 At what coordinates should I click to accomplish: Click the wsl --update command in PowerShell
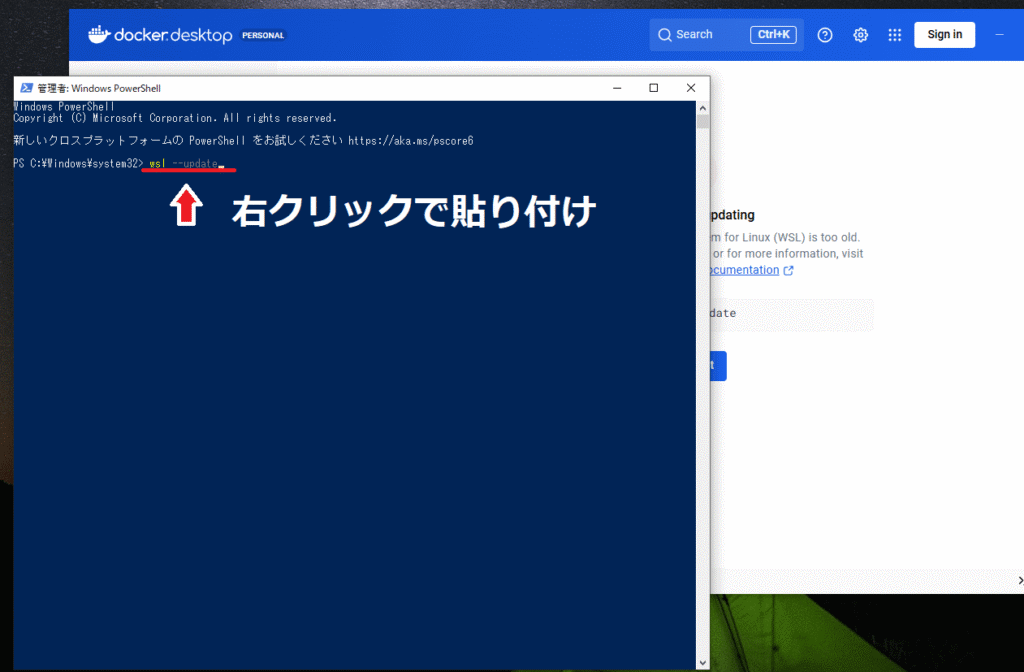pyautogui.click(x=184, y=164)
